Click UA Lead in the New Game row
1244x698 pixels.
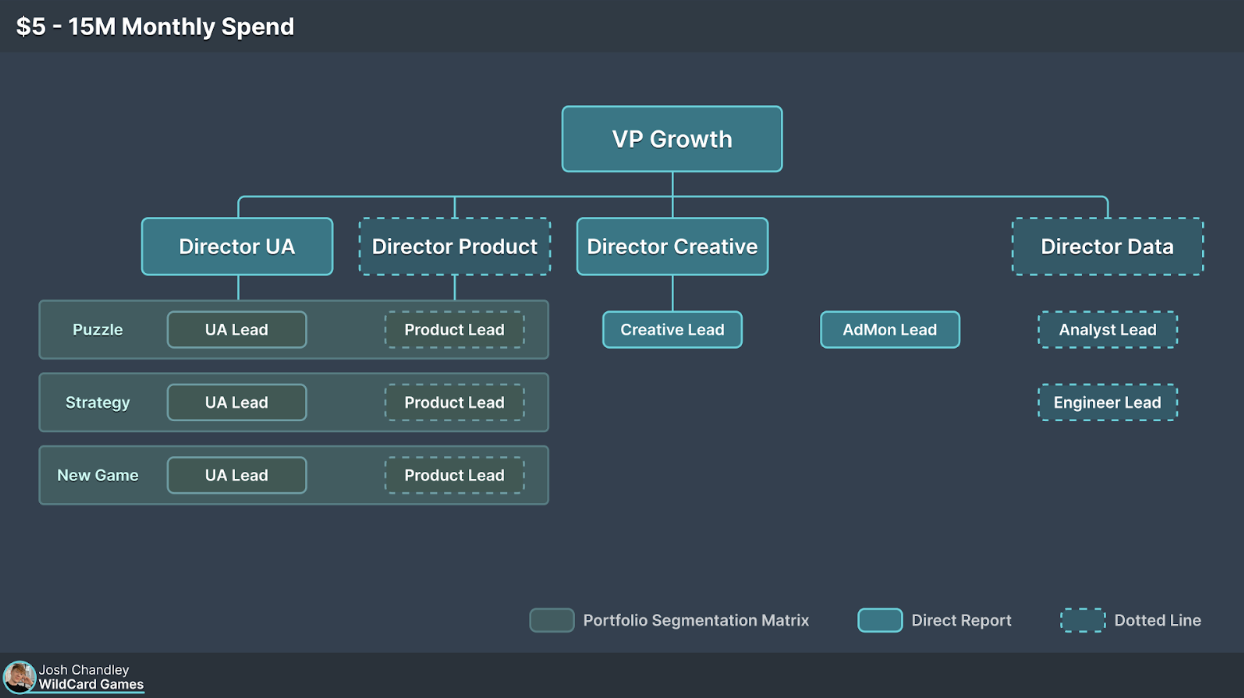pos(237,475)
